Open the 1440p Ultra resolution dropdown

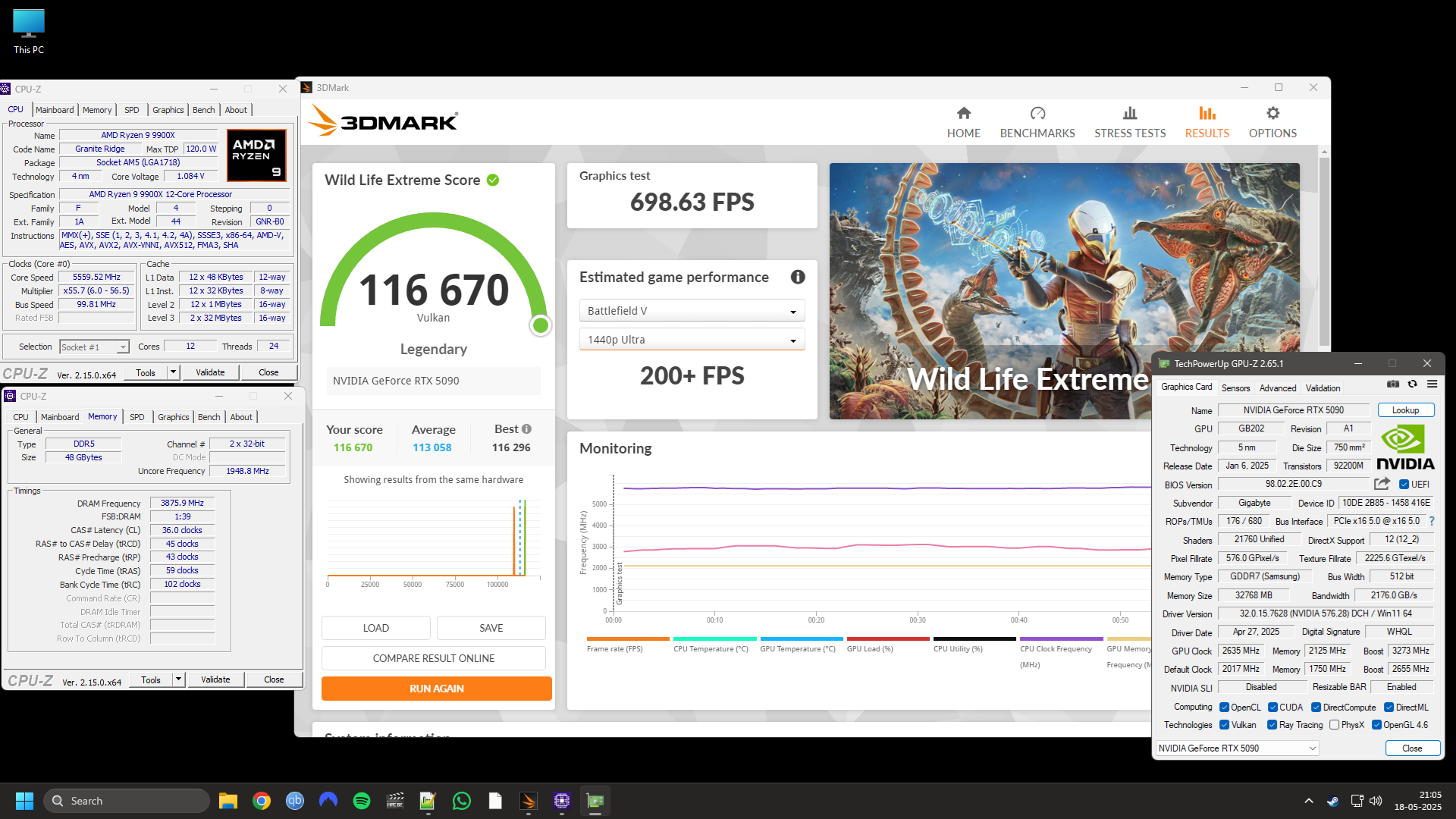tap(692, 340)
